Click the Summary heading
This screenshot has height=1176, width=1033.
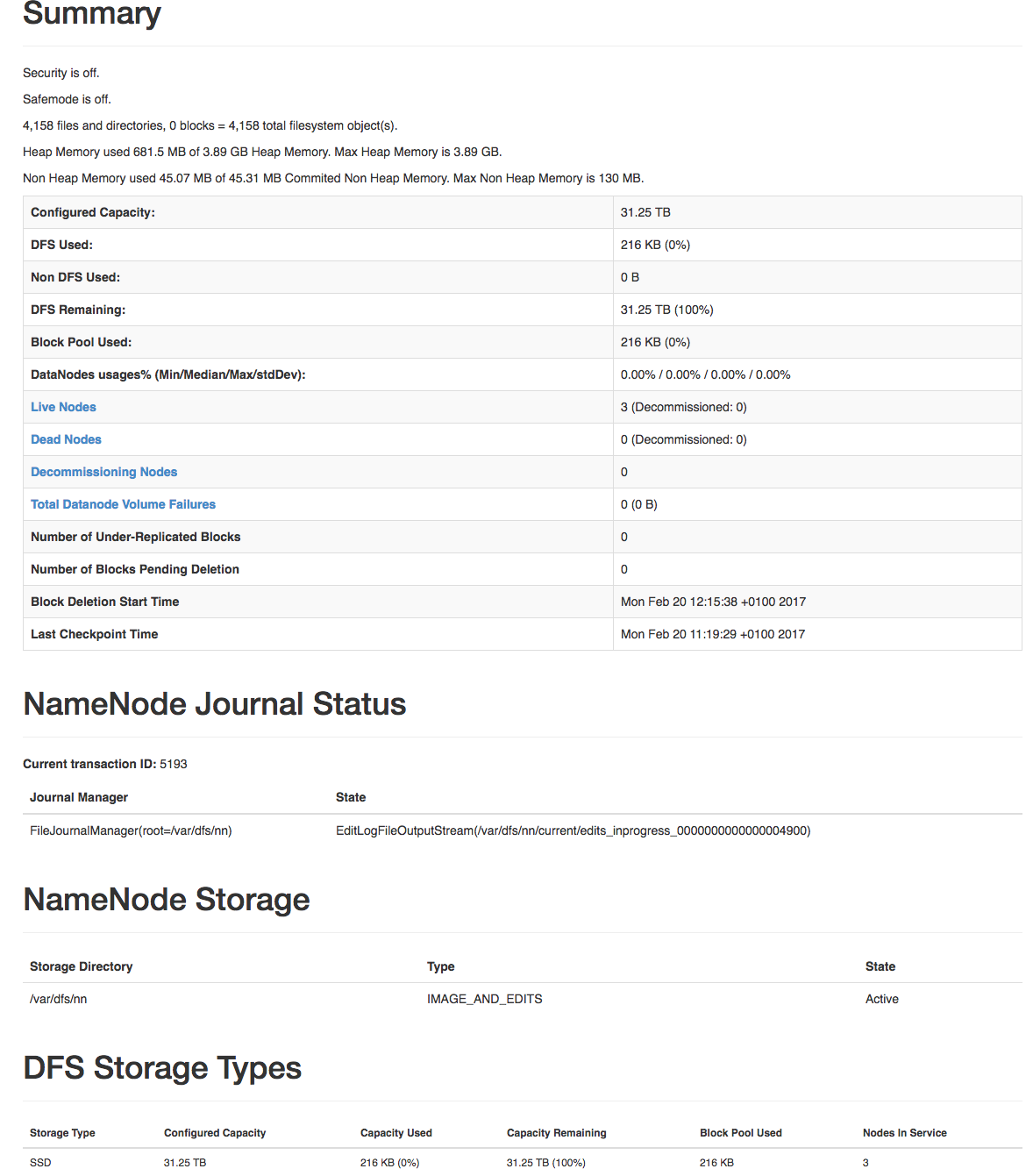pos(91,15)
